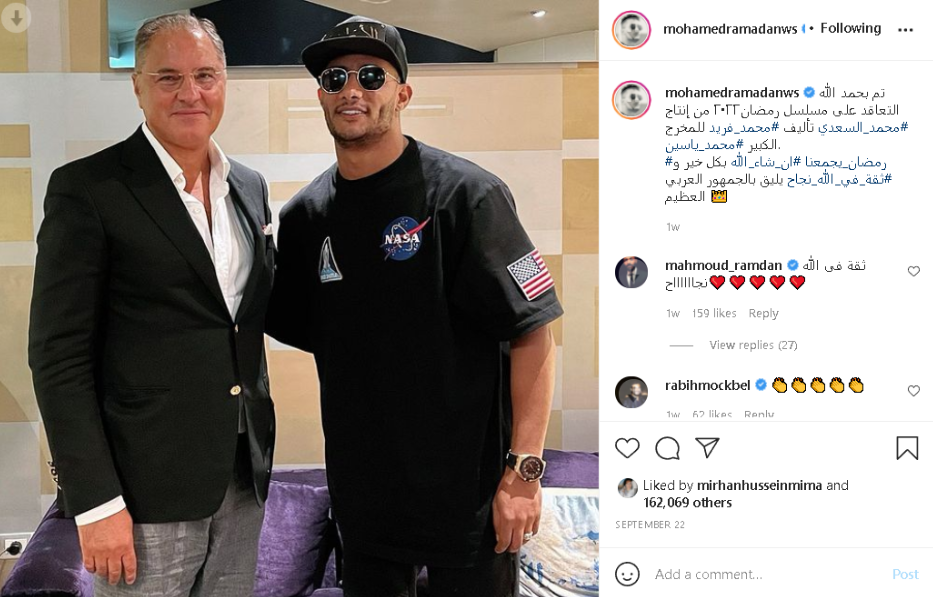Screen dimensions: 933x597
Task: Open rabihmockbel username link
Action: [x=707, y=386]
